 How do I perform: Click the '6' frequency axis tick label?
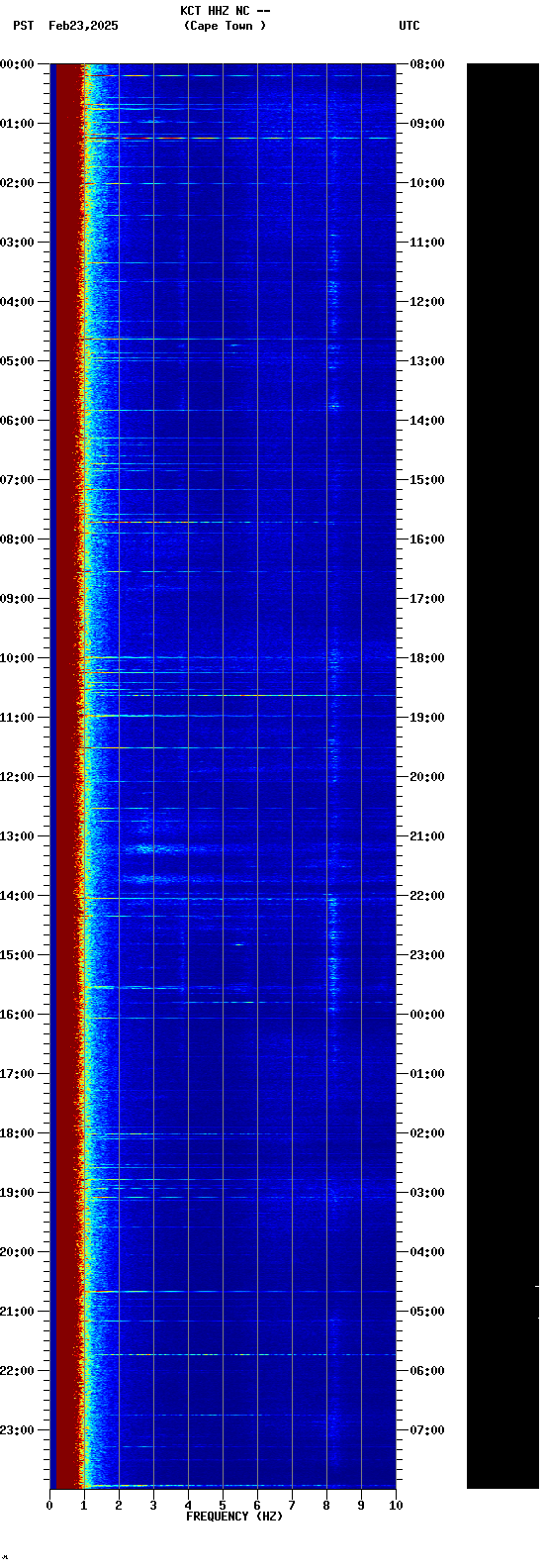tap(257, 1506)
